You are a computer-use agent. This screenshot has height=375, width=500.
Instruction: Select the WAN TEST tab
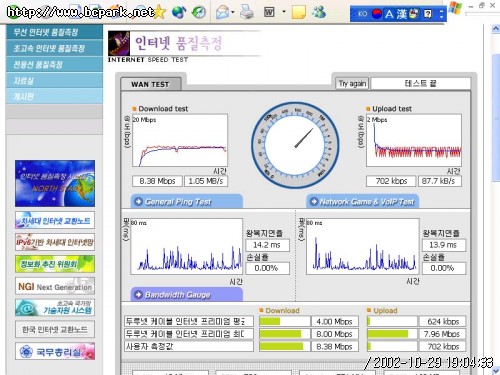tap(150, 84)
